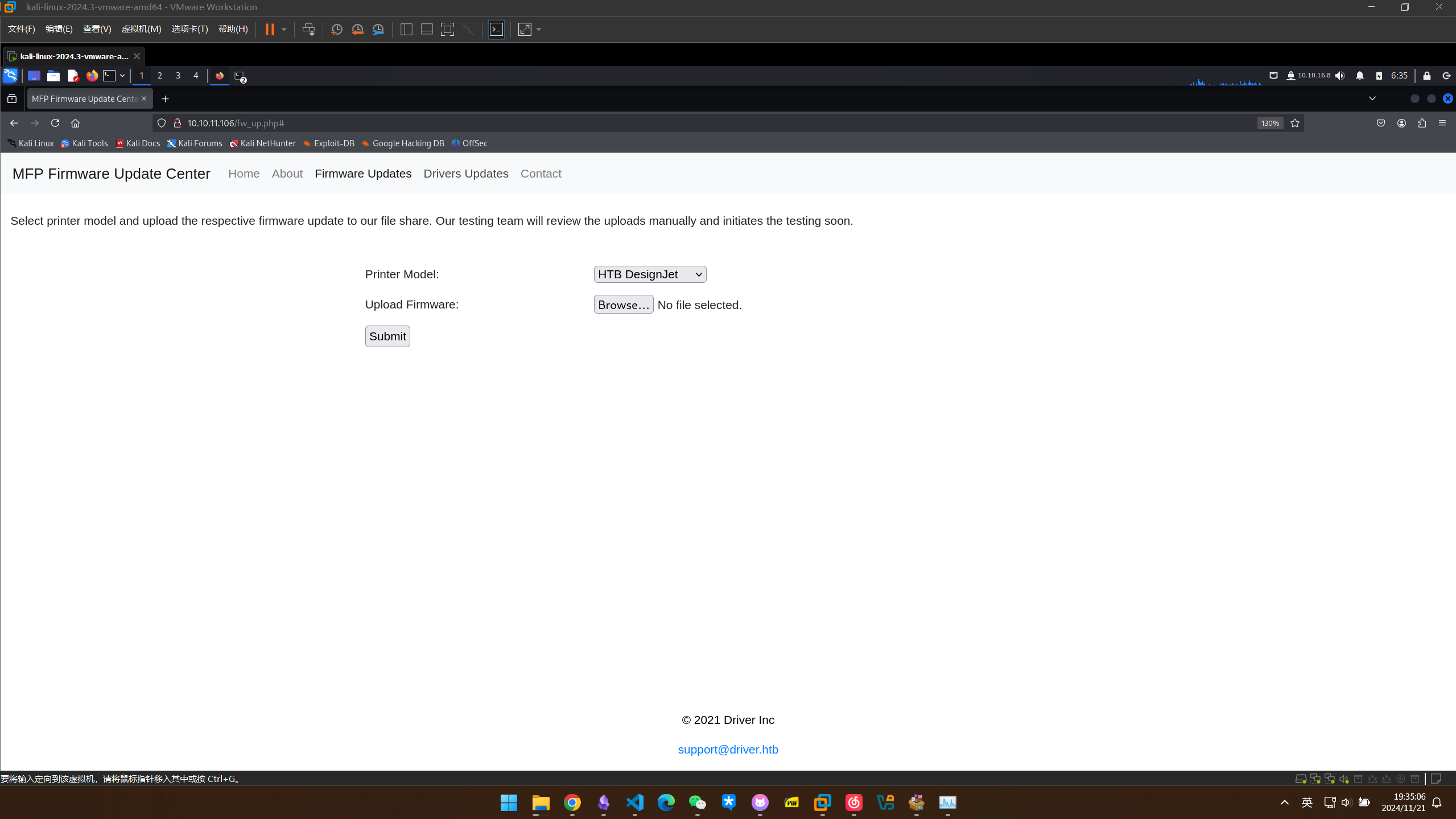Screen dimensions: 1456x819
Task: Expand Firefox list all tabs chevron
Action: pyautogui.click(x=1372, y=98)
